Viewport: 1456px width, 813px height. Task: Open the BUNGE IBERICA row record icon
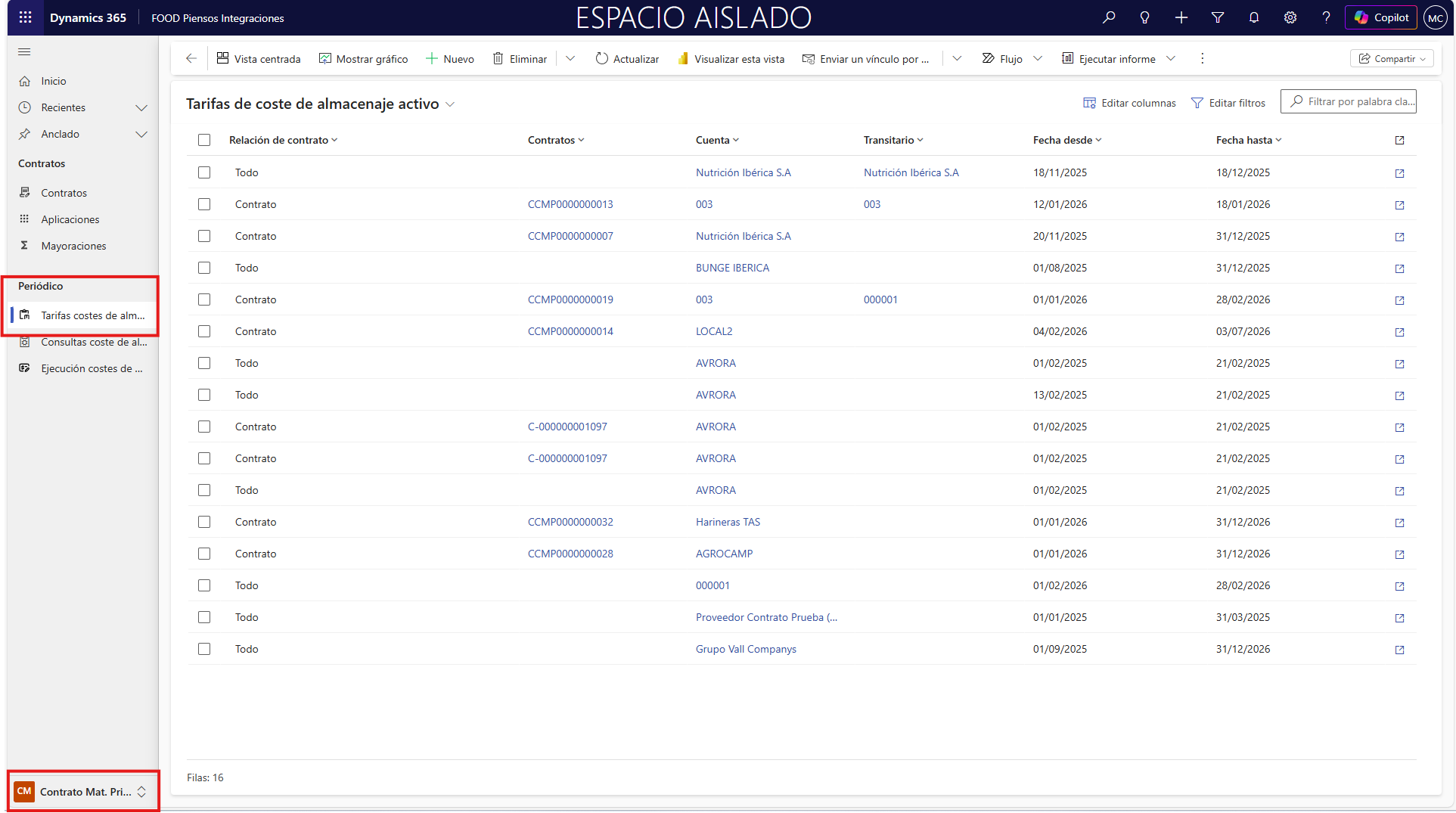point(1399,268)
